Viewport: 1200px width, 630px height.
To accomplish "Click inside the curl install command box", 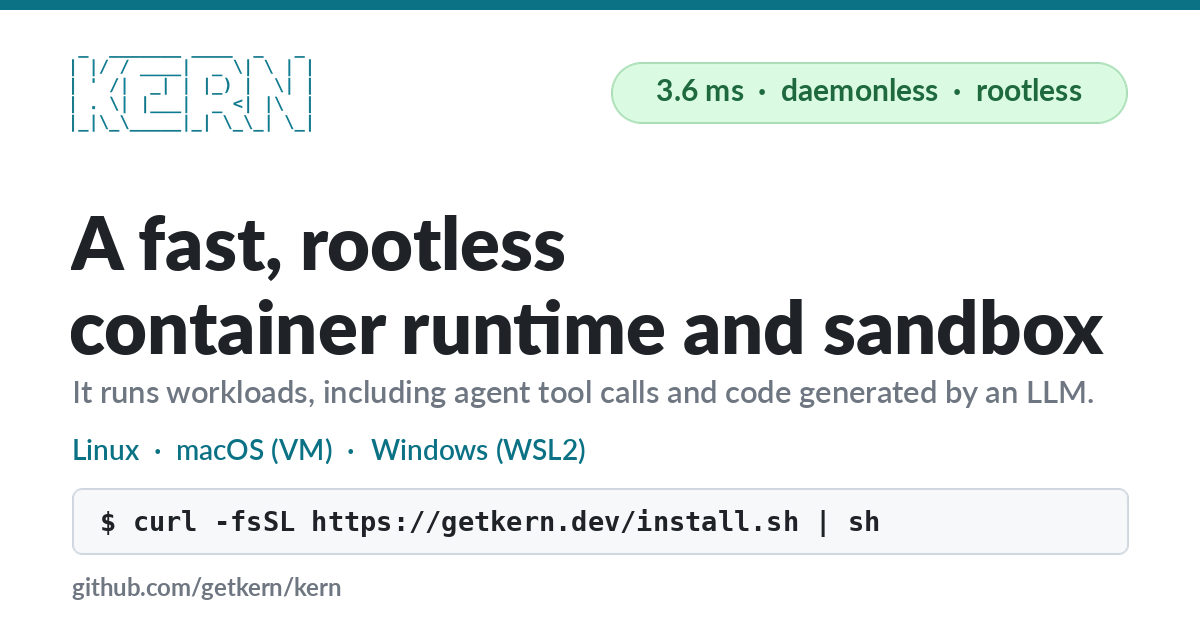I will (x=600, y=521).
